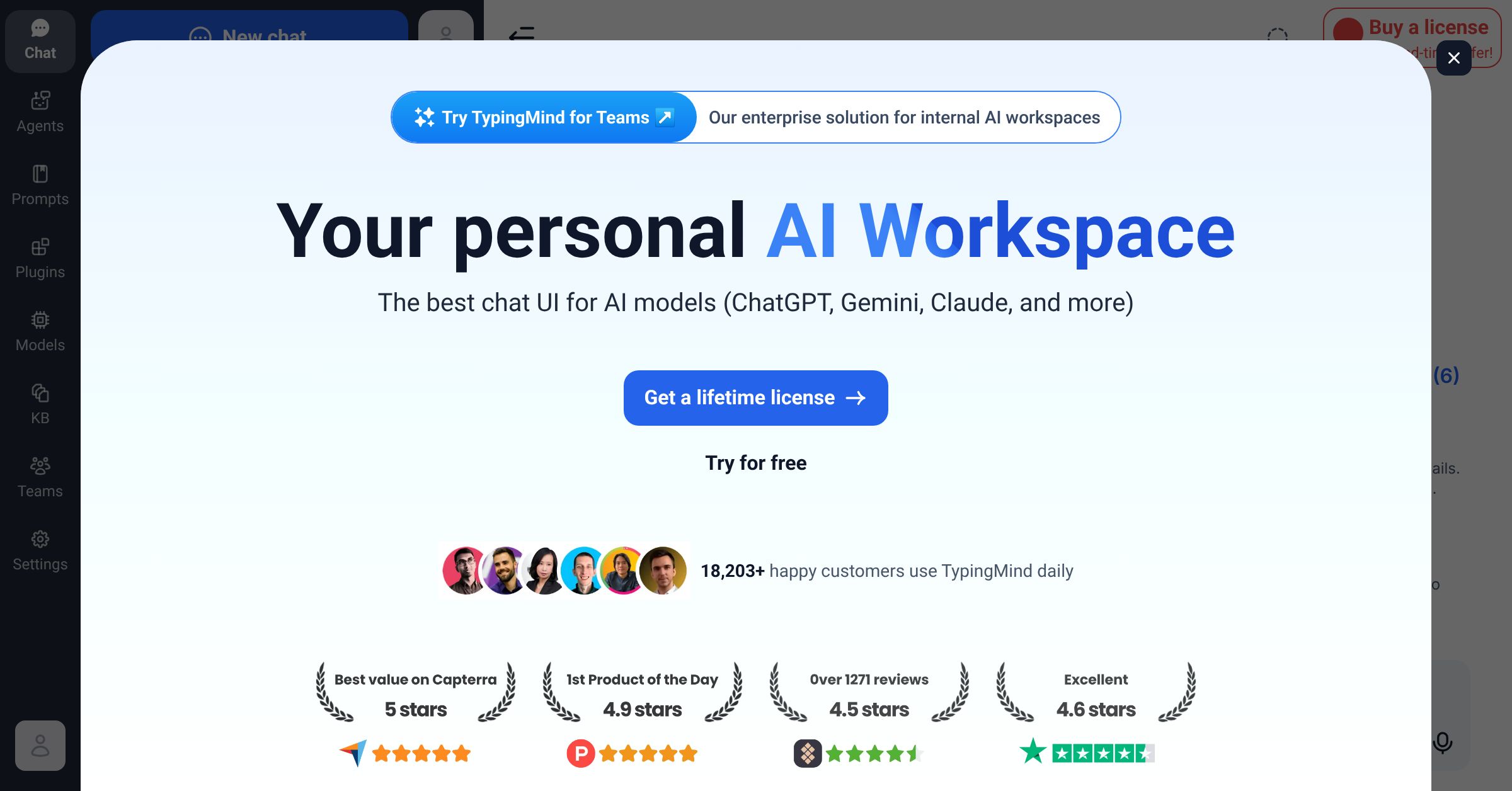Click the Best value on Capterra badge
The image size is (1512, 791).
pyautogui.click(x=416, y=693)
